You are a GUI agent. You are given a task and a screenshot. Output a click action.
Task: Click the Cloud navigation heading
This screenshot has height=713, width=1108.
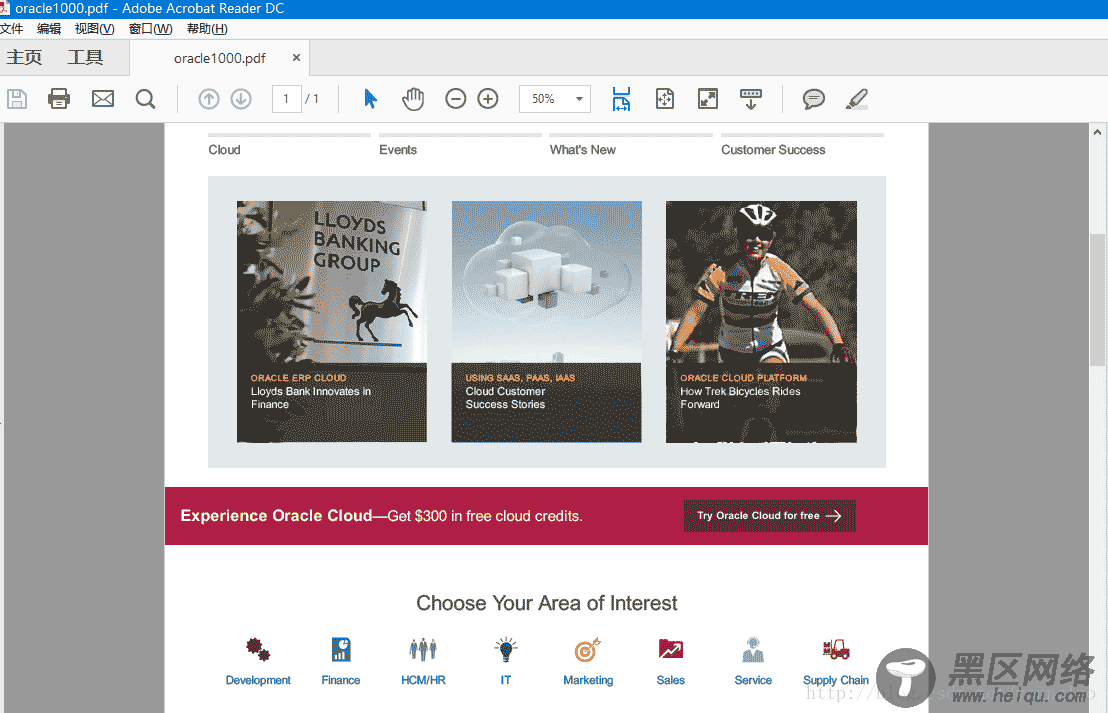pos(225,150)
